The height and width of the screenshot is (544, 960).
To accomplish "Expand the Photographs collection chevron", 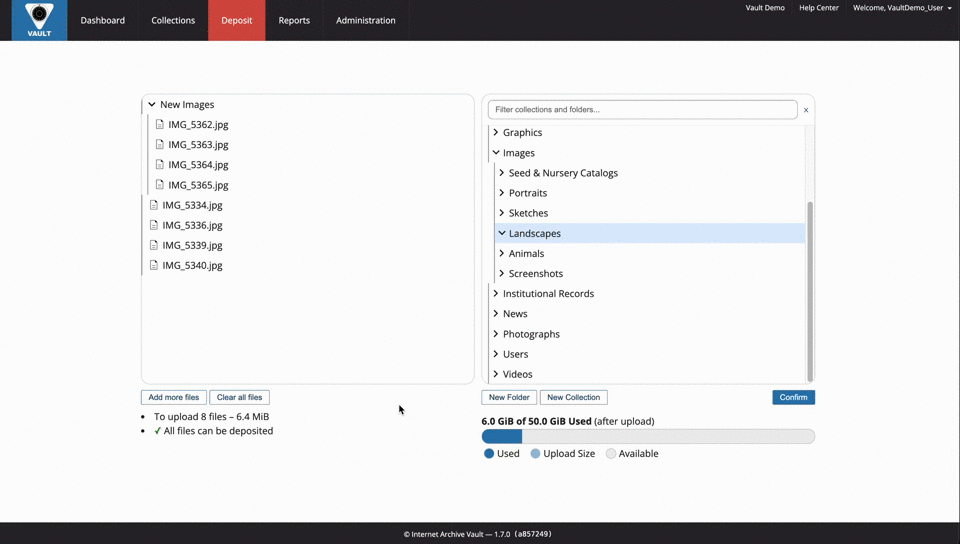I will tap(496, 334).
